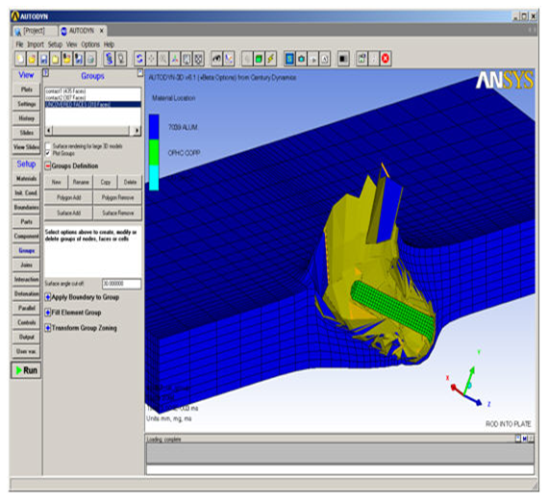Expand the Fill Element Group section
This screenshot has height=503, width=550.
click(48, 313)
